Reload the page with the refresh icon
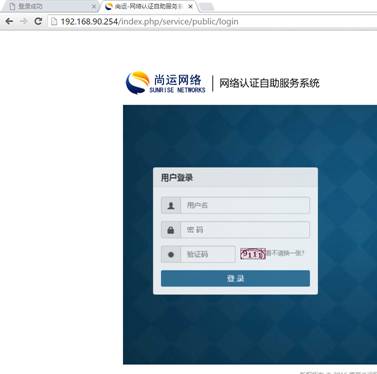Viewport: 377px width, 374px height. point(38,21)
